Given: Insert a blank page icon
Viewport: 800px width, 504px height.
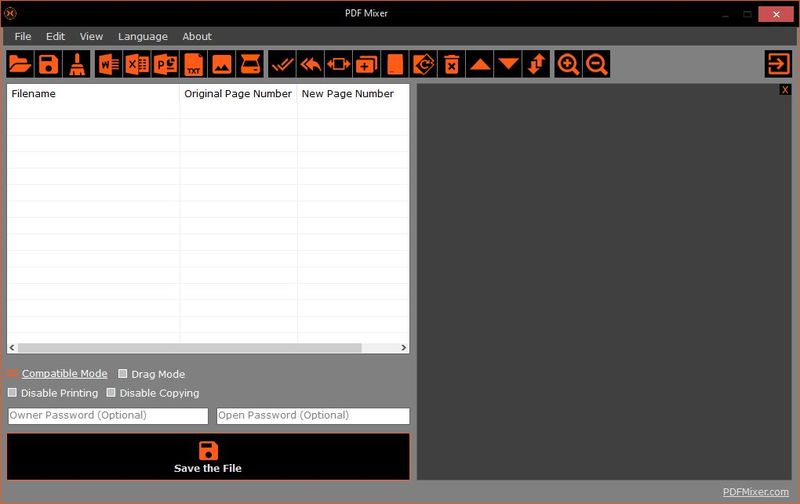Looking at the screenshot, I should click(395, 64).
